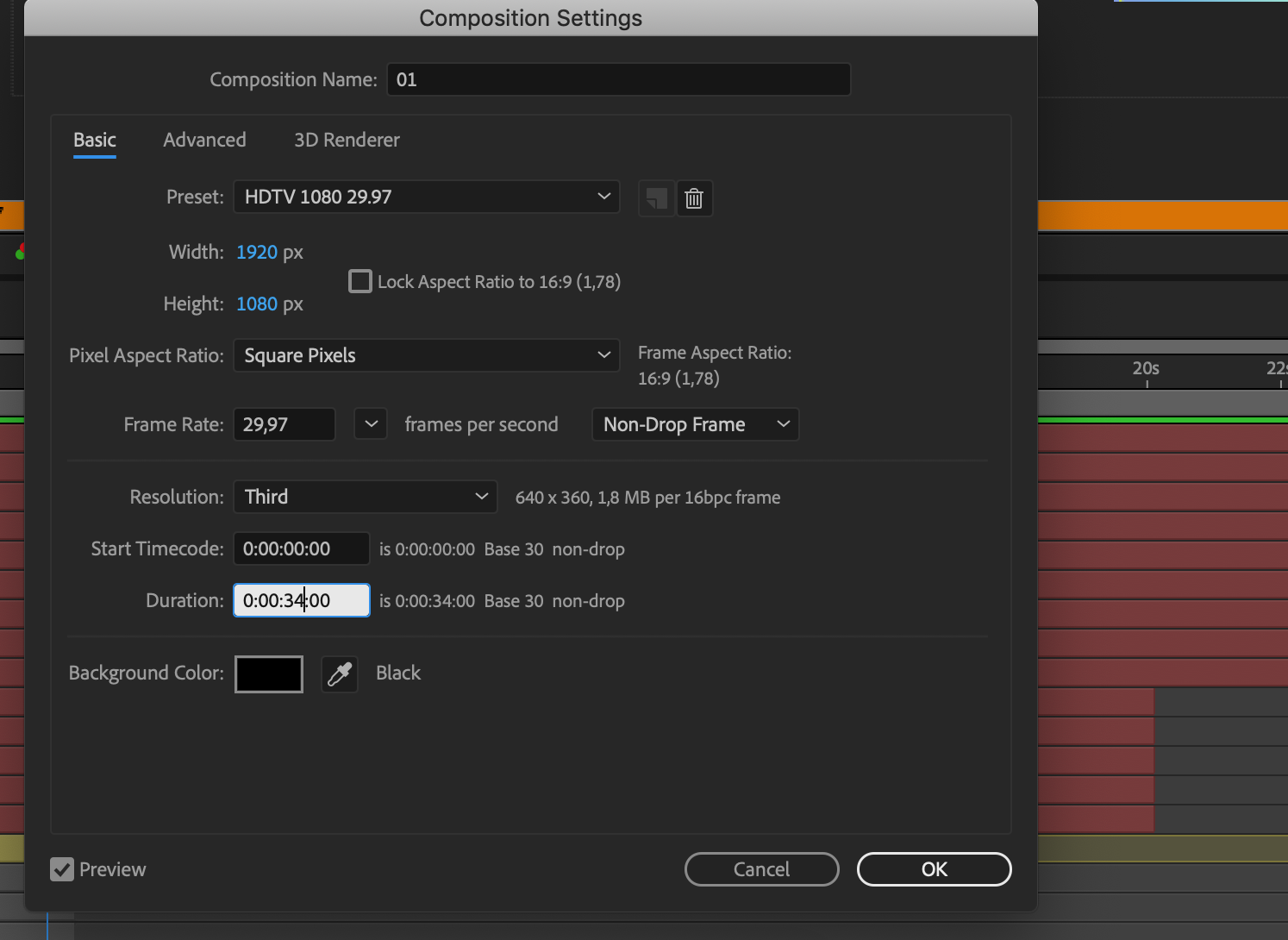The image size is (1288, 940).
Task: Click the Height value 1080
Action: 257,304
